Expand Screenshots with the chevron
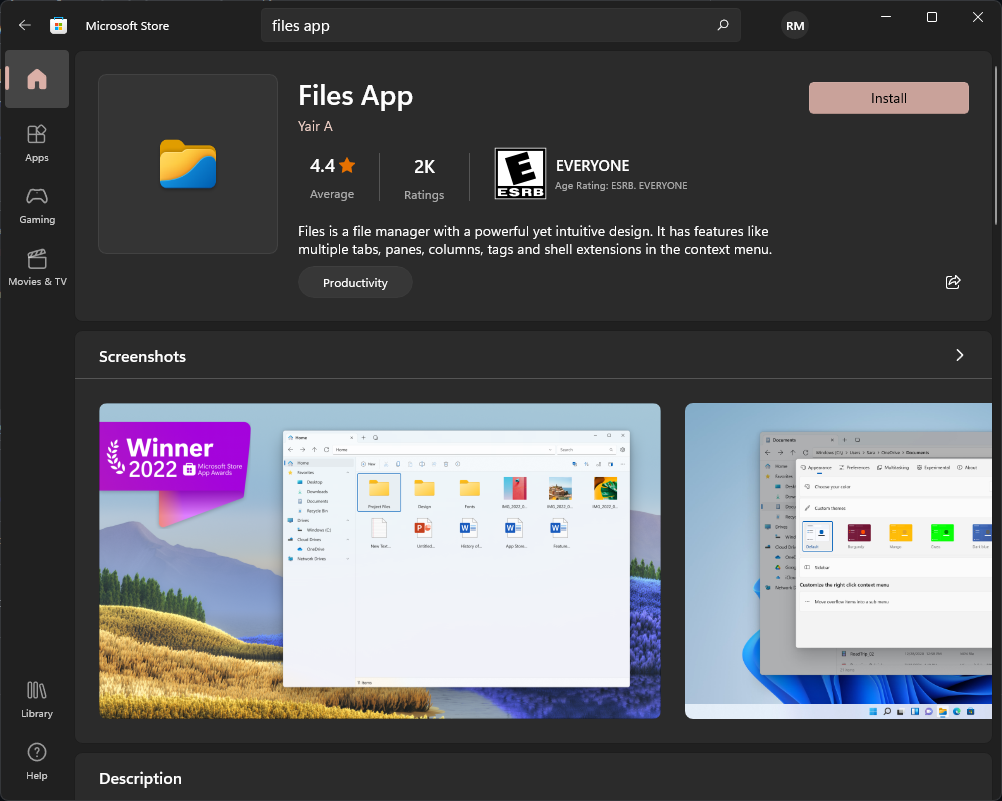 (959, 355)
